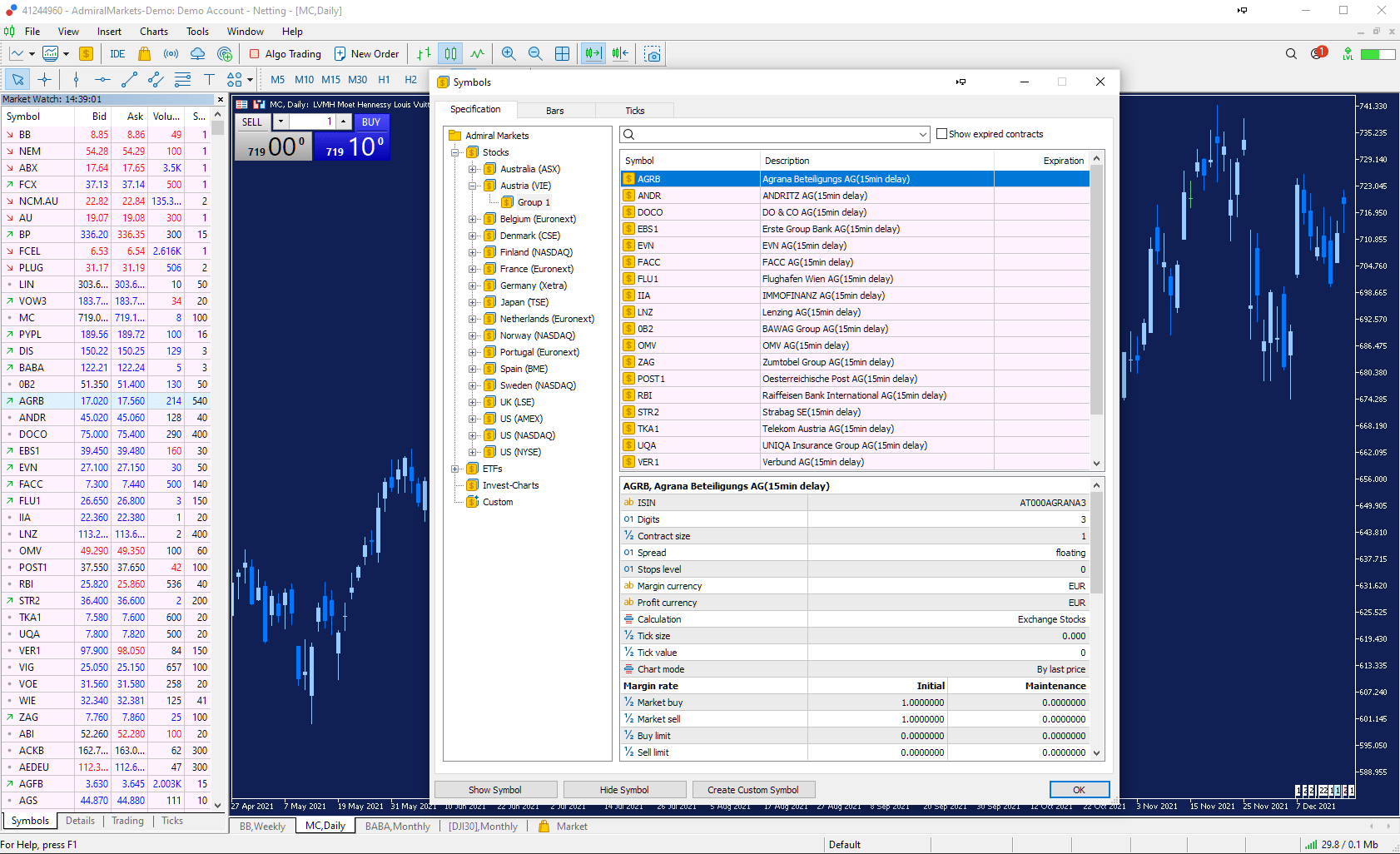Image resolution: width=1400 pixels, height=854 pixels.
Task: Select the cursor arrow tool
Action: pos(17,79)
